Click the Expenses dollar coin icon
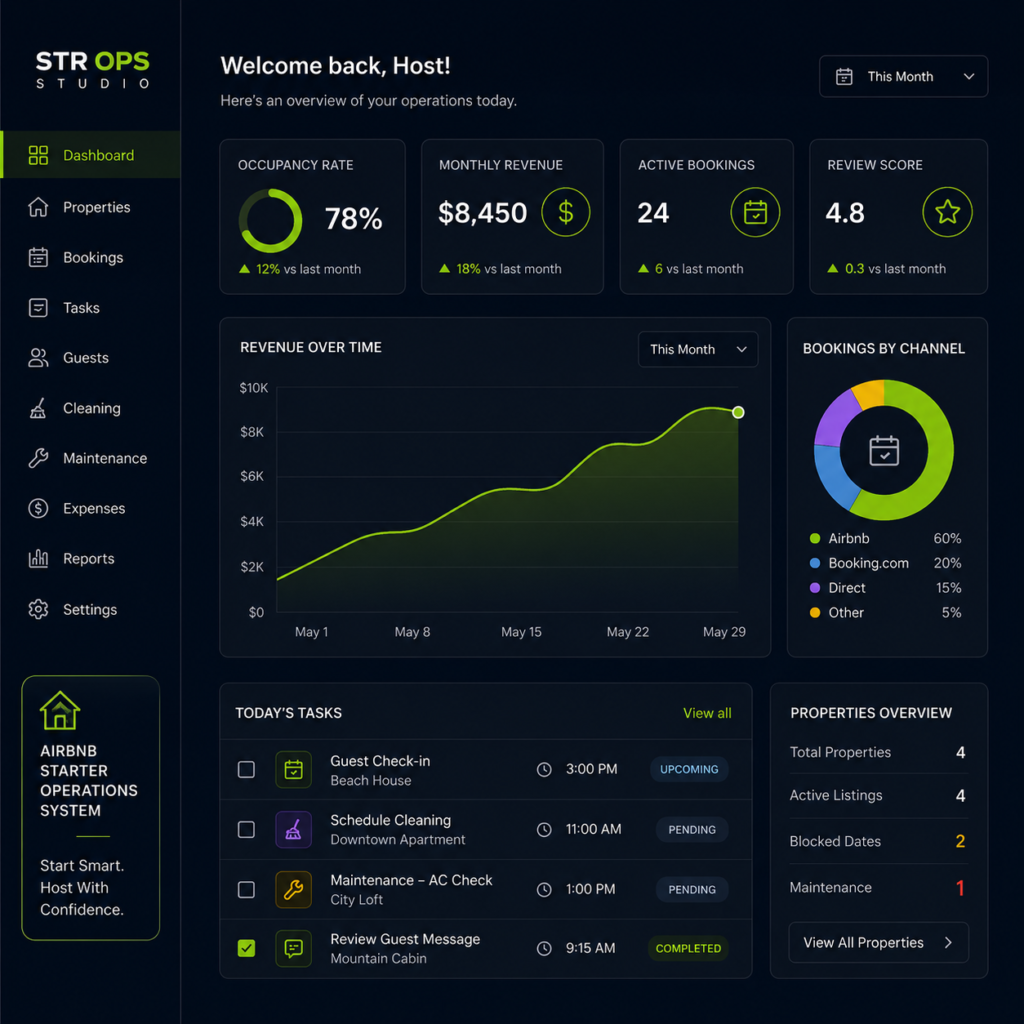 point(38,508)
